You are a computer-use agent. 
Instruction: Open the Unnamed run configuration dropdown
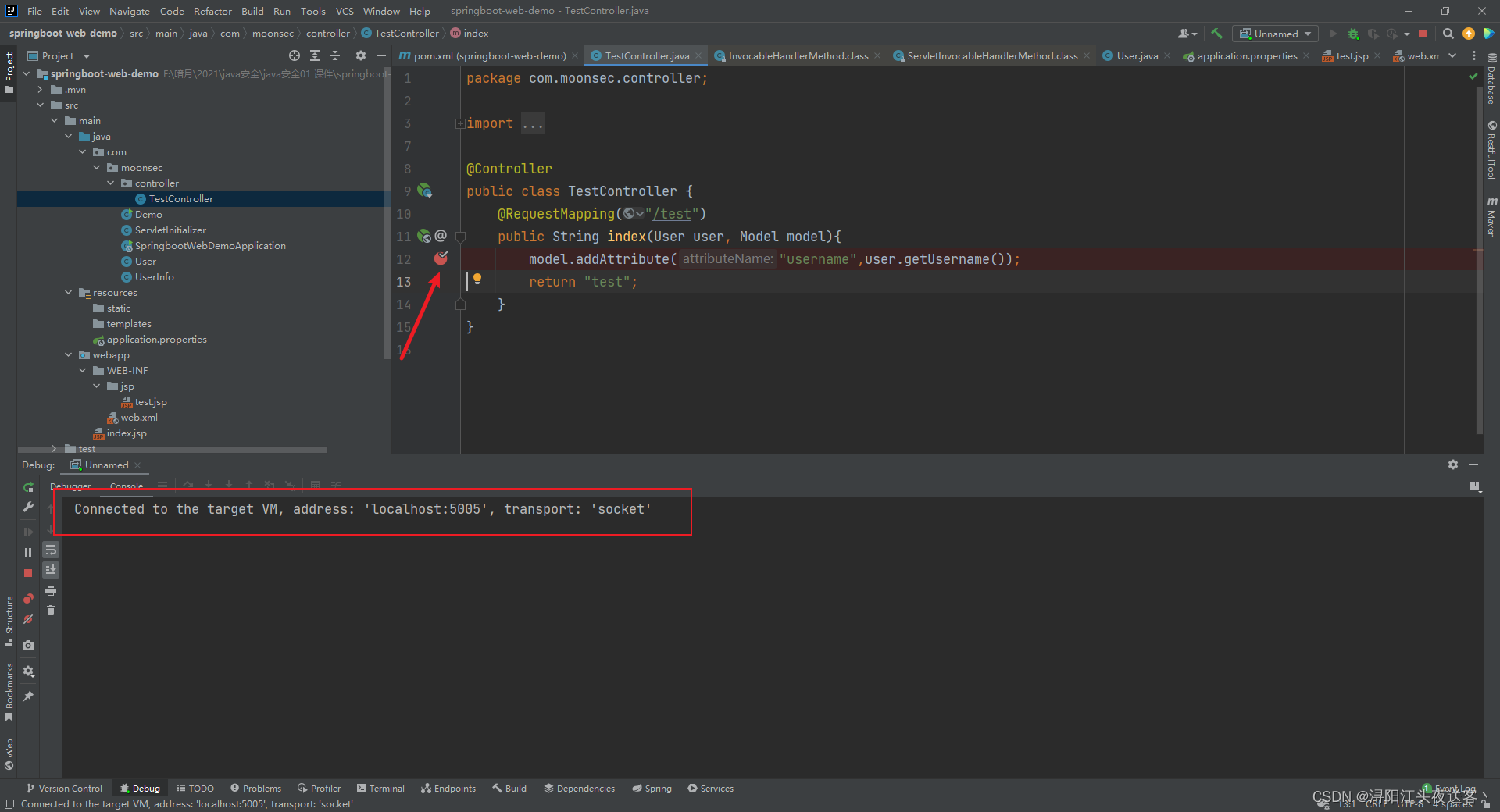pyautogui.click(x=1275, y=34)
